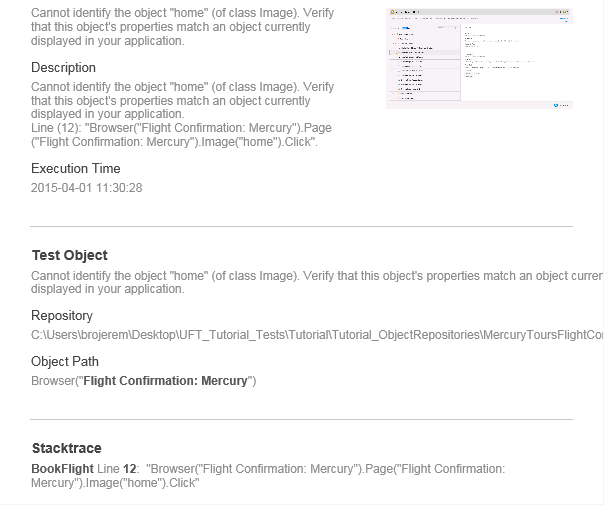Click bold line number 12 in Stacktrace
The height and width of the screenshot is (505, 604).
pyautogui.click(x=130, y=468)
